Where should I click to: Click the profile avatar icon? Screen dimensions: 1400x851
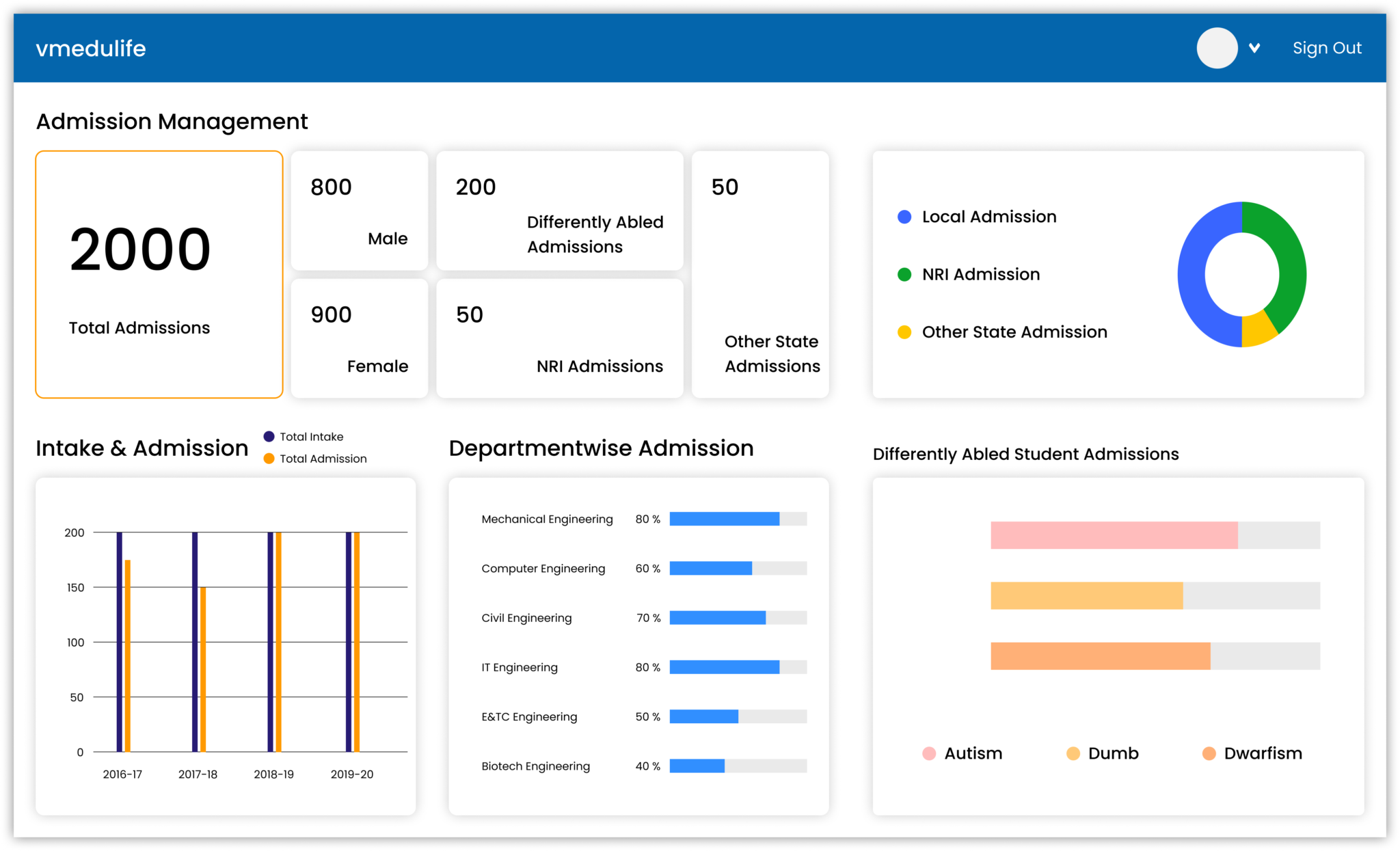tap(1217, 48)
